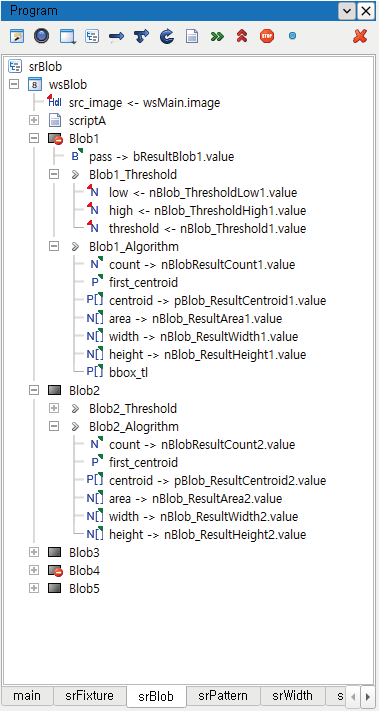Click the red STOP sign icon
The width and height of the screenshot is (379, 711).
click(x=267, y=36)
